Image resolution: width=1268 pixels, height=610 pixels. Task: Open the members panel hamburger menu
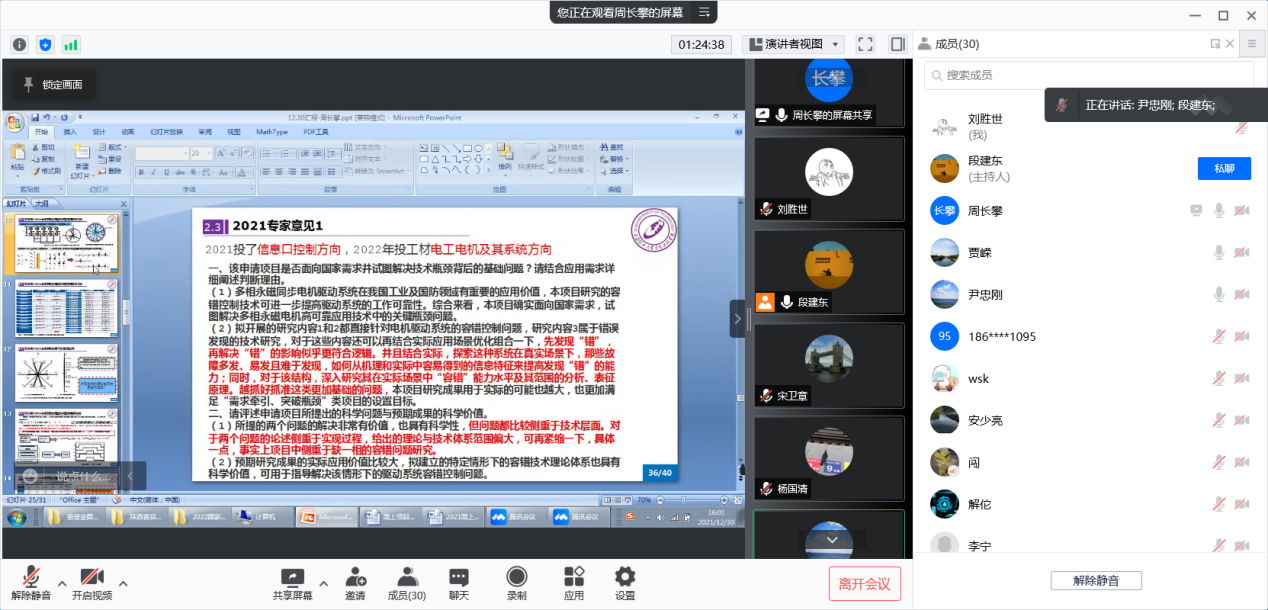[1251, 43]
